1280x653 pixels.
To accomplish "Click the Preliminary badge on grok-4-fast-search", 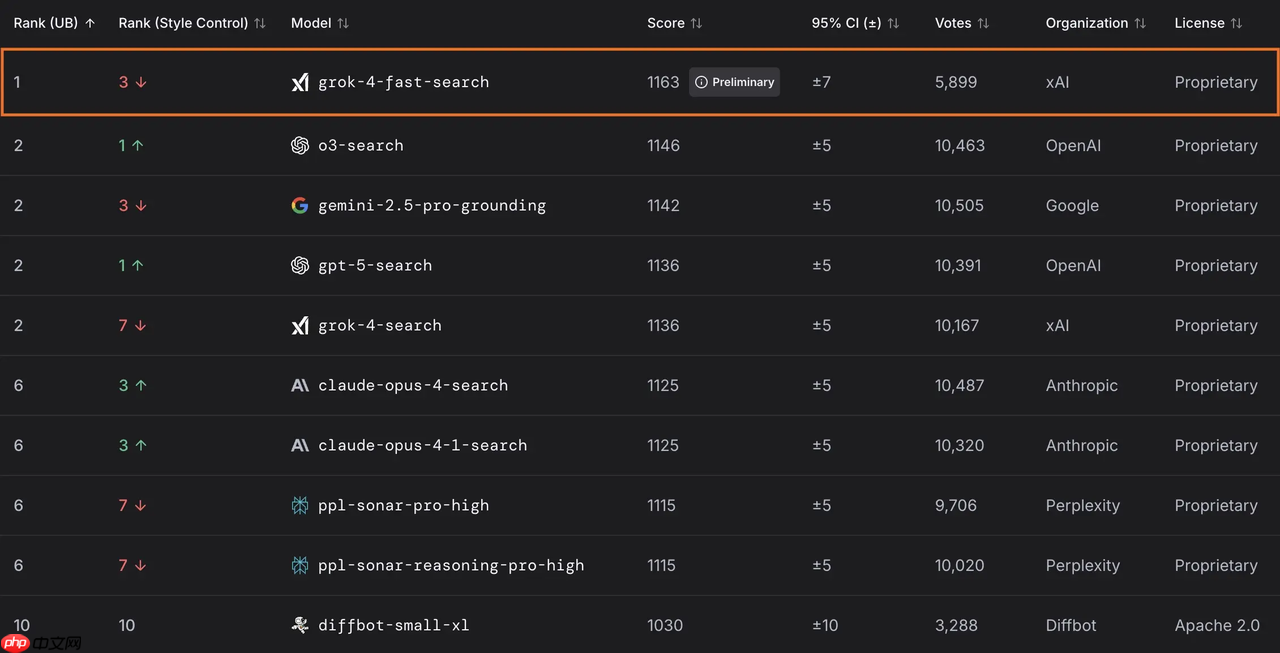I will 735,83.
